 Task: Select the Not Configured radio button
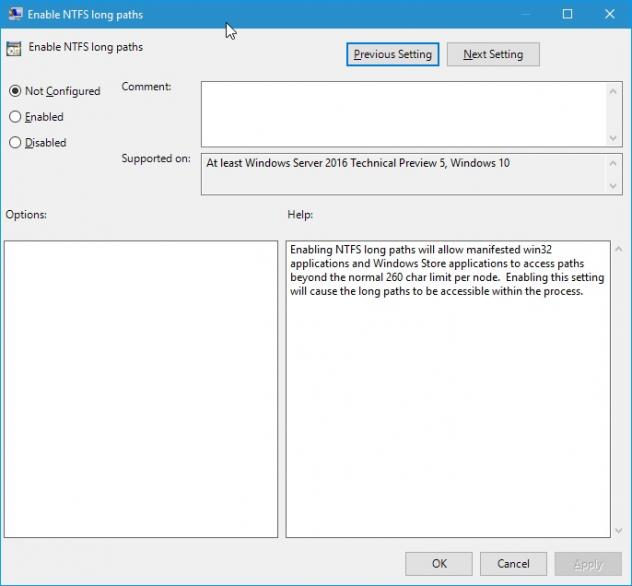(15, 91)
